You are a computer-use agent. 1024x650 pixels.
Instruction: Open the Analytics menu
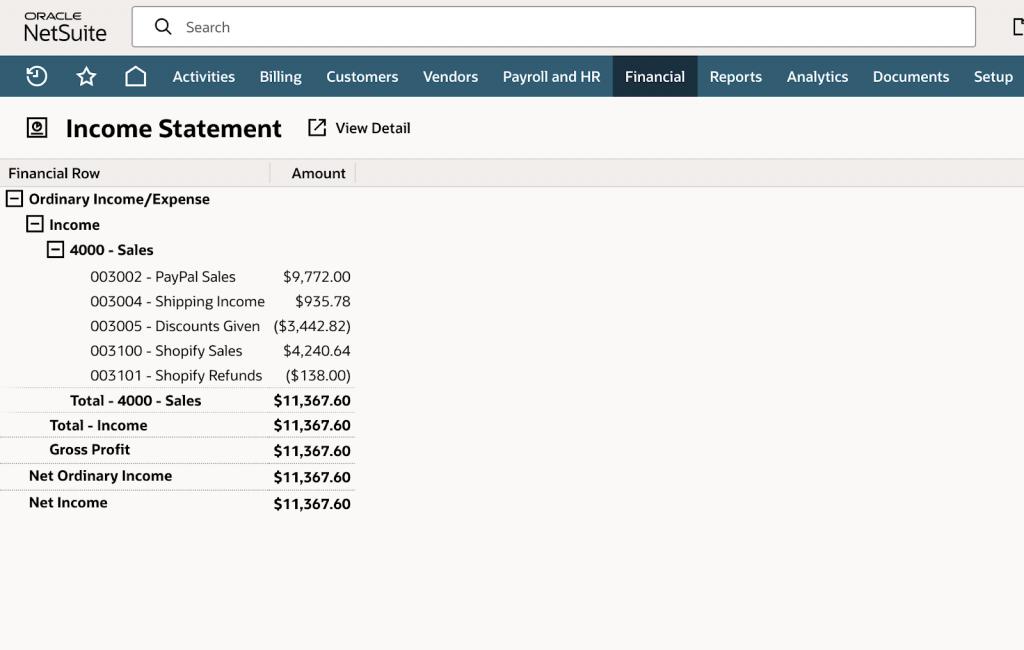(817, 77)
